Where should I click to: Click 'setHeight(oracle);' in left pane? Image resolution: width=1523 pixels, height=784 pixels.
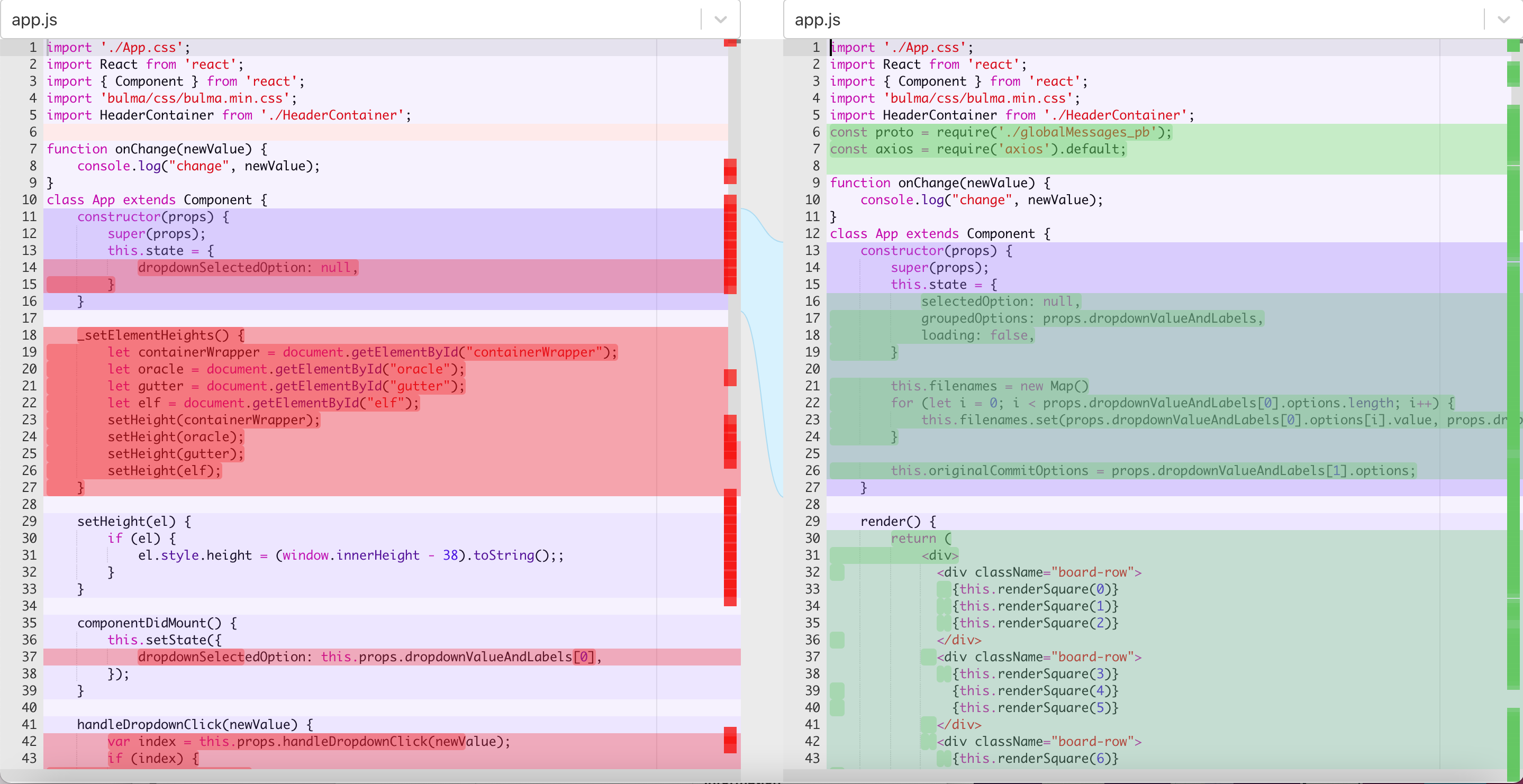click(x=176, y=437)
